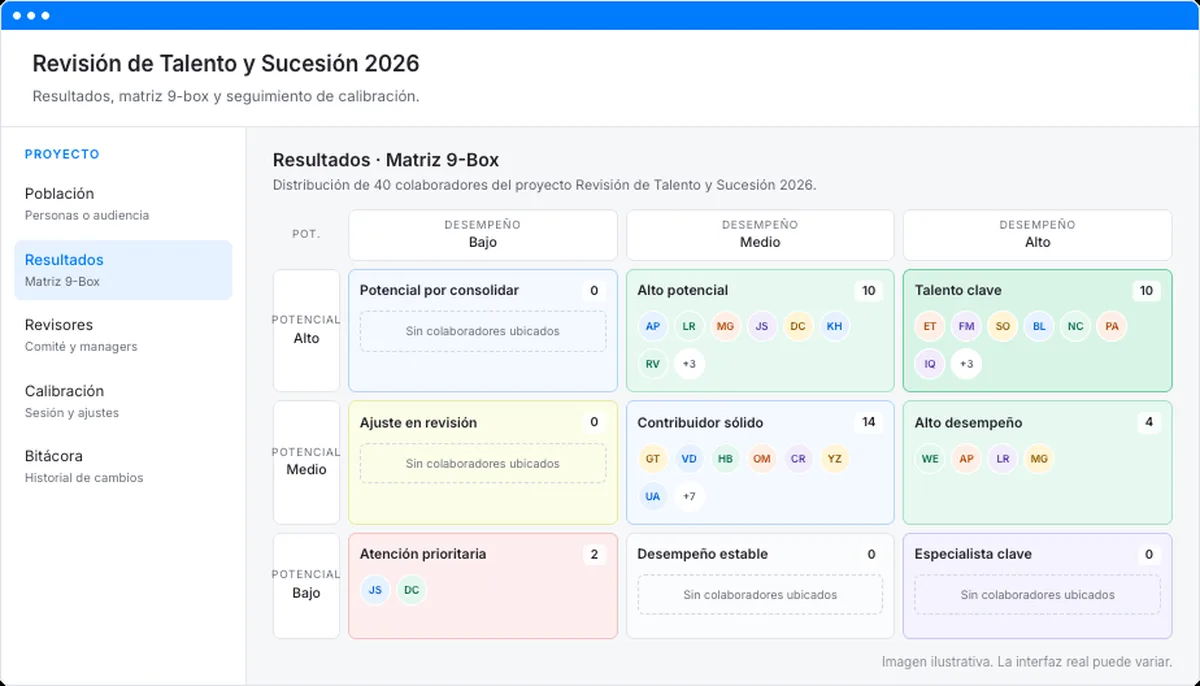Click the UA avatar in Contribuidor sólido
The width and height of the screenshot is (1200, 686).
[x=653, y=496]
